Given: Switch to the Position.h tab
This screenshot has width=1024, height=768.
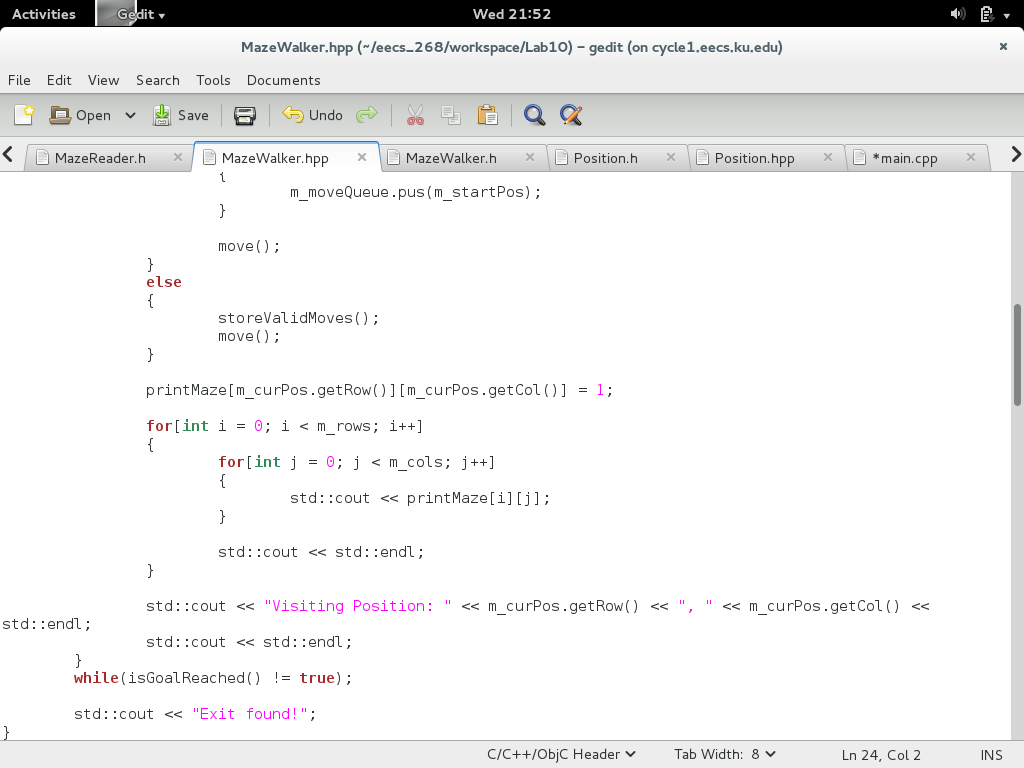Looking at the screenshot, I should 605,158.
